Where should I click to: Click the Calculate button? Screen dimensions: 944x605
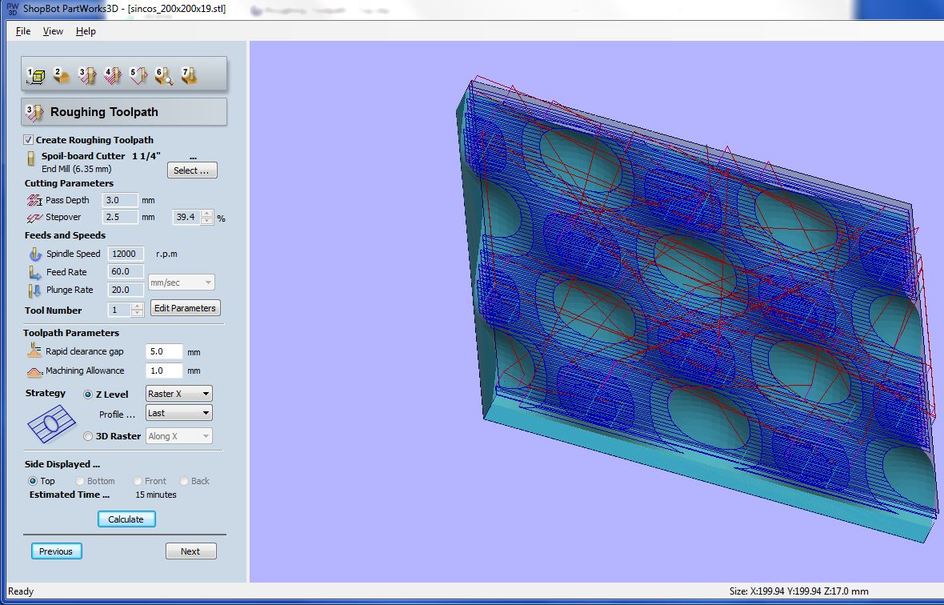click(x=126, y=519)
